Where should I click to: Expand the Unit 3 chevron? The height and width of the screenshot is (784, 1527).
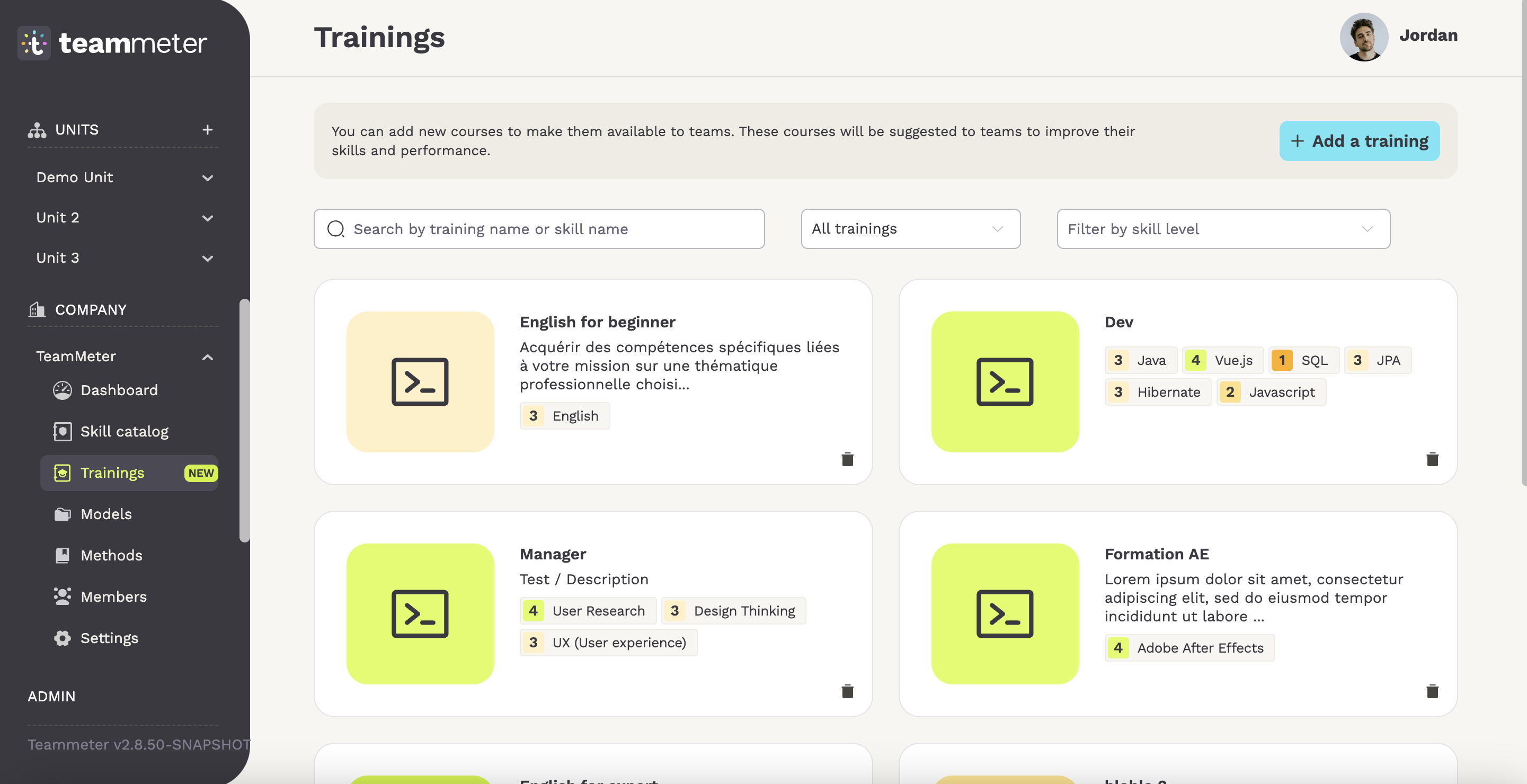coord(208,259)
